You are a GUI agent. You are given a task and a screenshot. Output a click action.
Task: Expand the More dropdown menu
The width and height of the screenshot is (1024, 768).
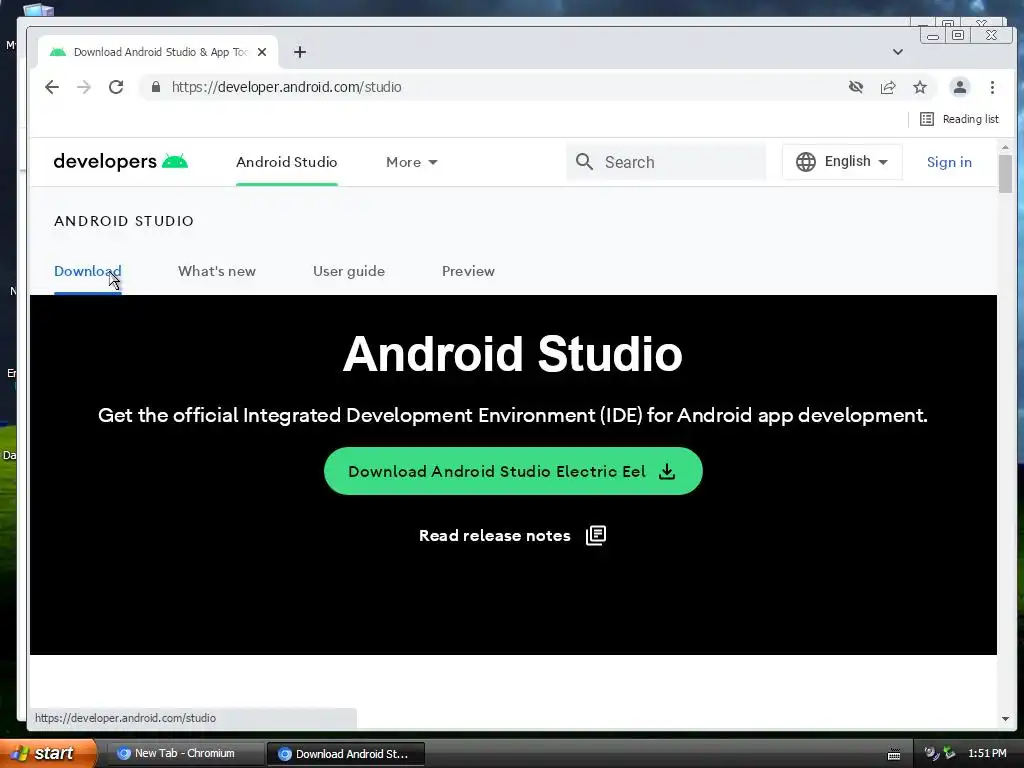411,162
